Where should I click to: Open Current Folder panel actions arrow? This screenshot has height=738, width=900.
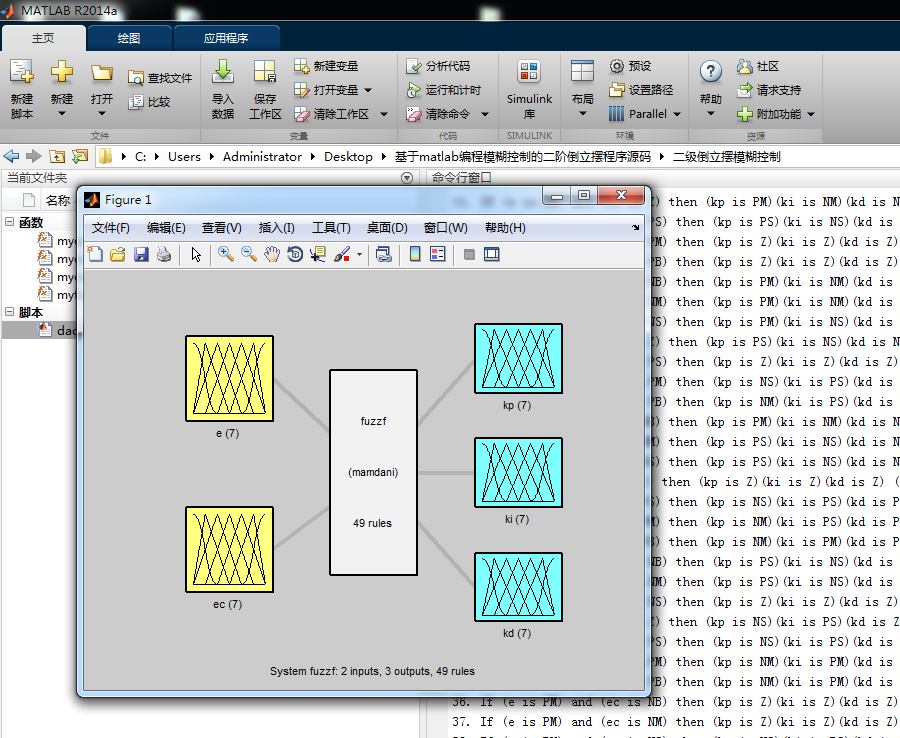tap(407, 178)
